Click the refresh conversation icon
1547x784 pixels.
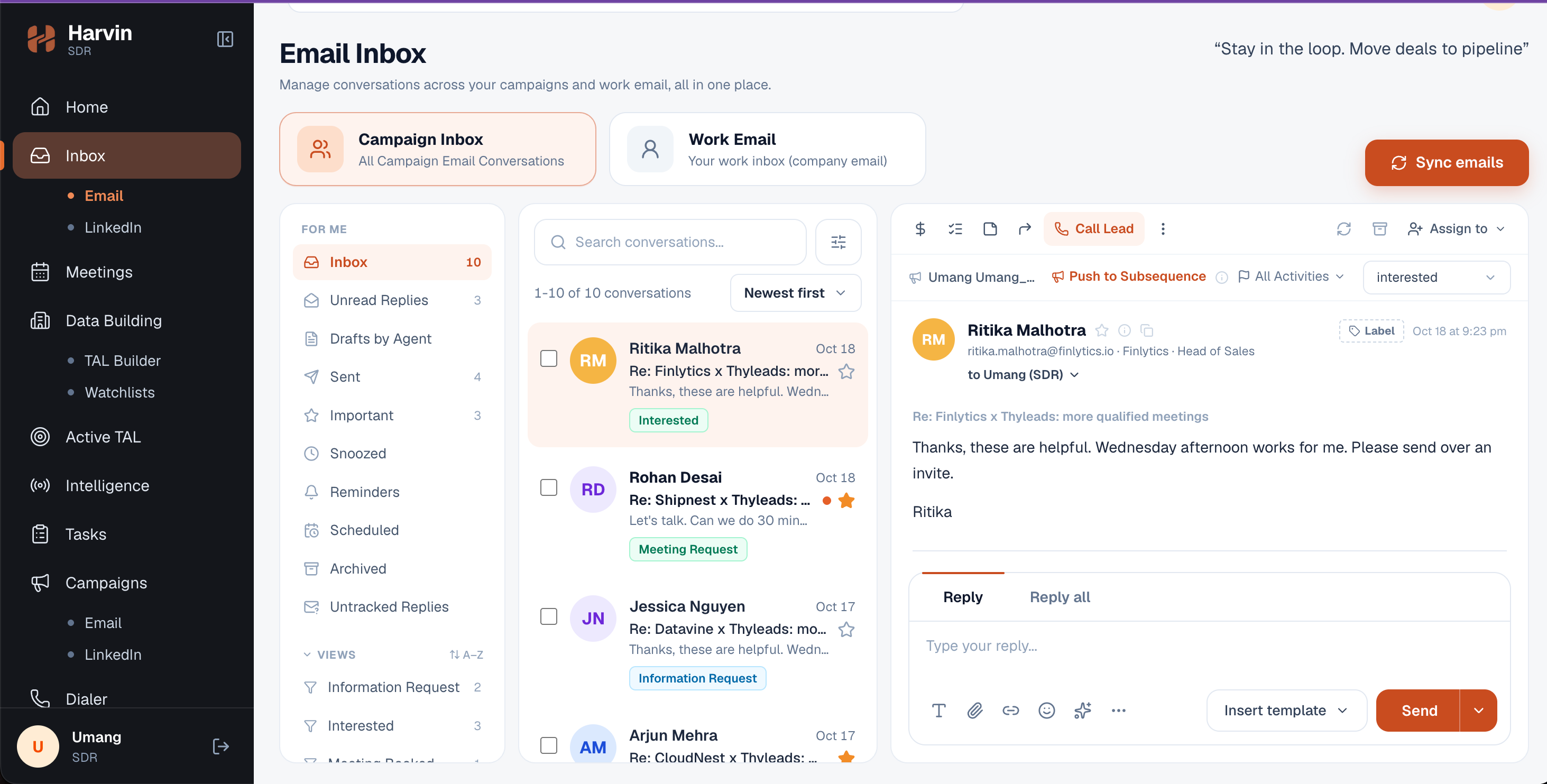(x=1343, y=229)
